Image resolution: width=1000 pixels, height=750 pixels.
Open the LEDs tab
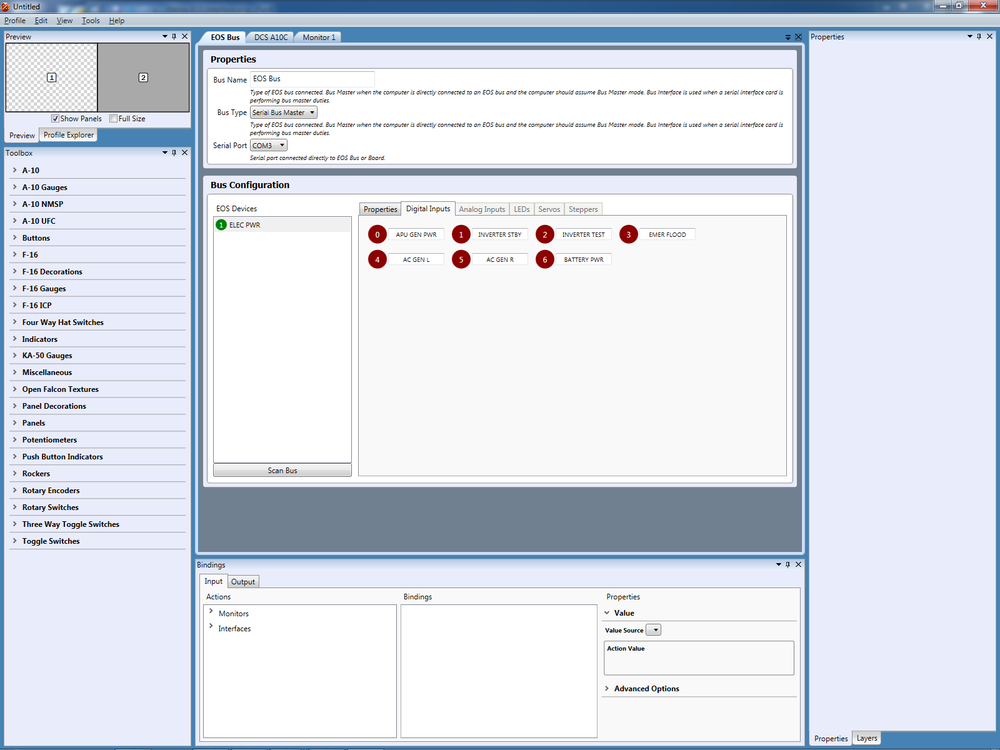click(x=522, y=209)
